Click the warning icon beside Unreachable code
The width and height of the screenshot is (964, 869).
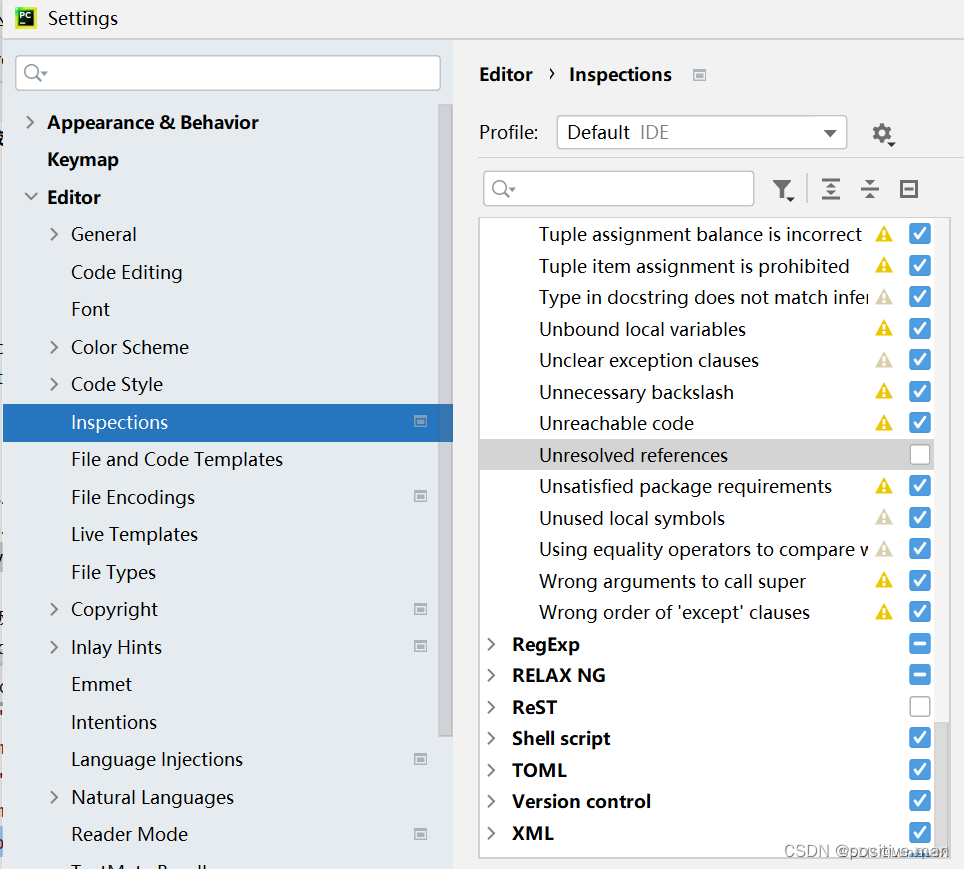884,423
